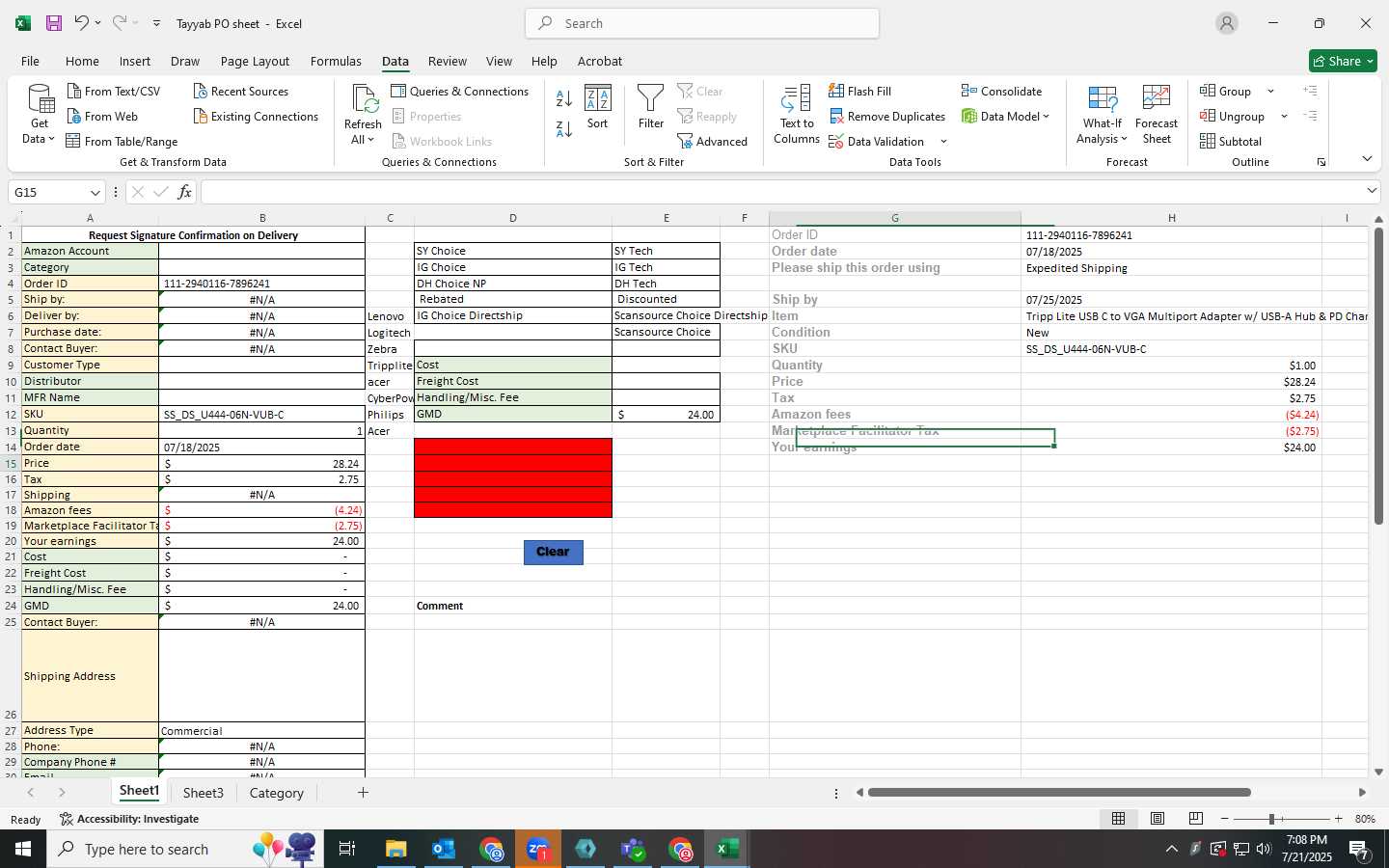Open Outlook from taskbar

(x=444, y=849)
